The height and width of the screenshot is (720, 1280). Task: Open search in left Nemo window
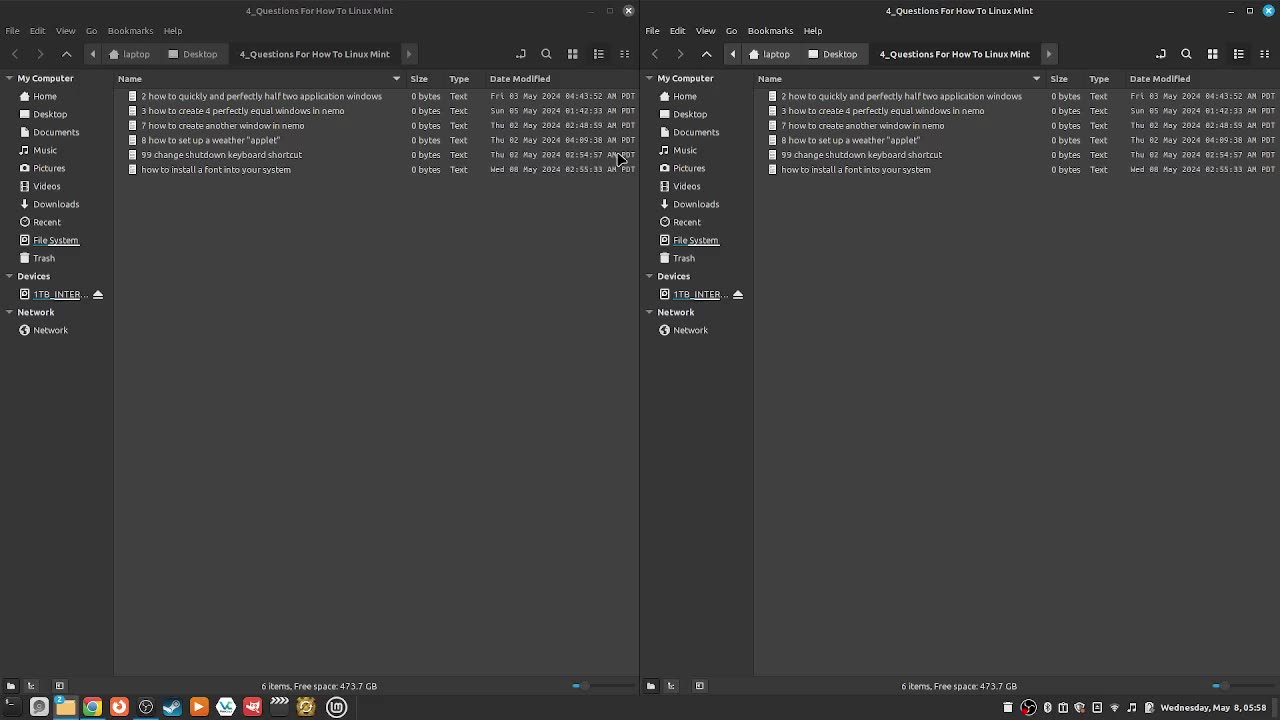[546, 54]
